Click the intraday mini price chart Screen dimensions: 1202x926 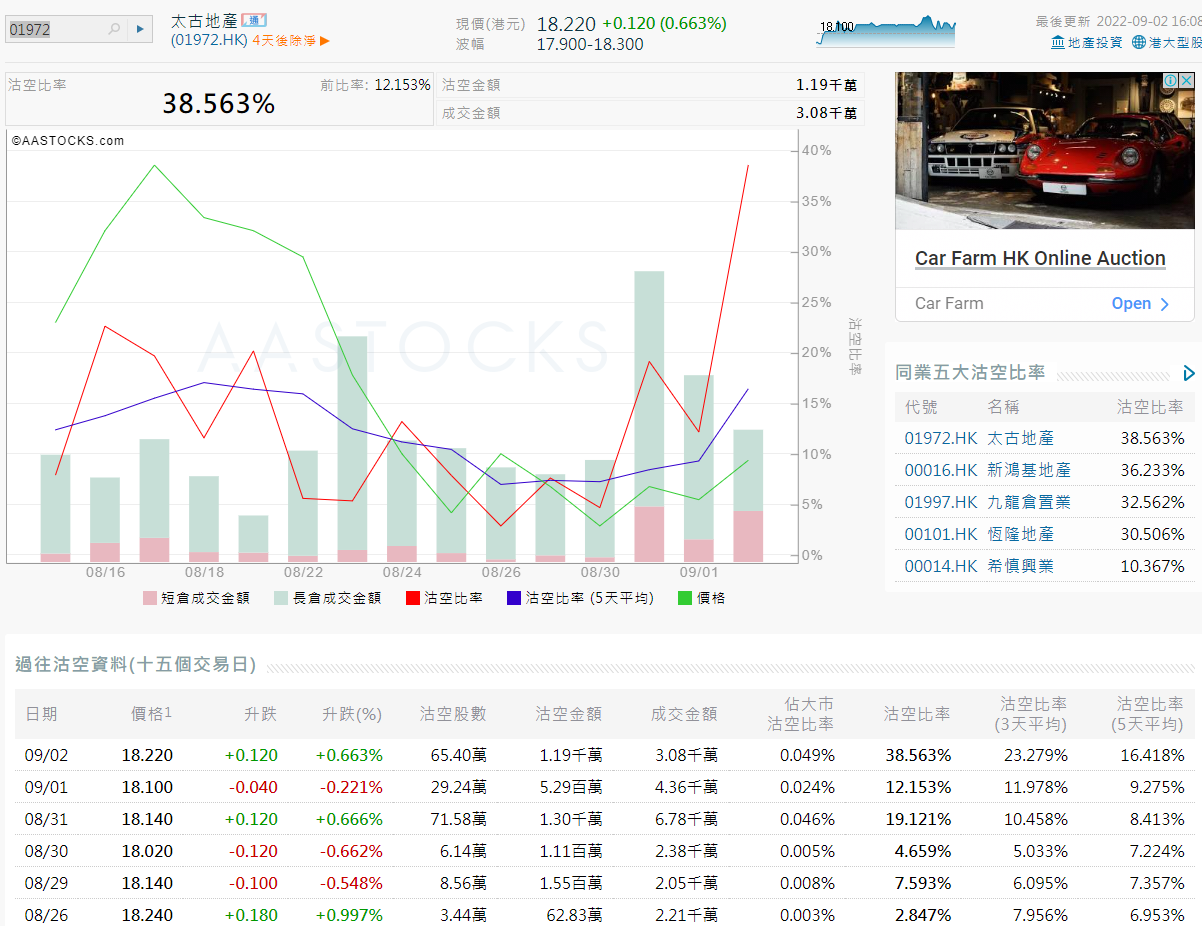886,30
